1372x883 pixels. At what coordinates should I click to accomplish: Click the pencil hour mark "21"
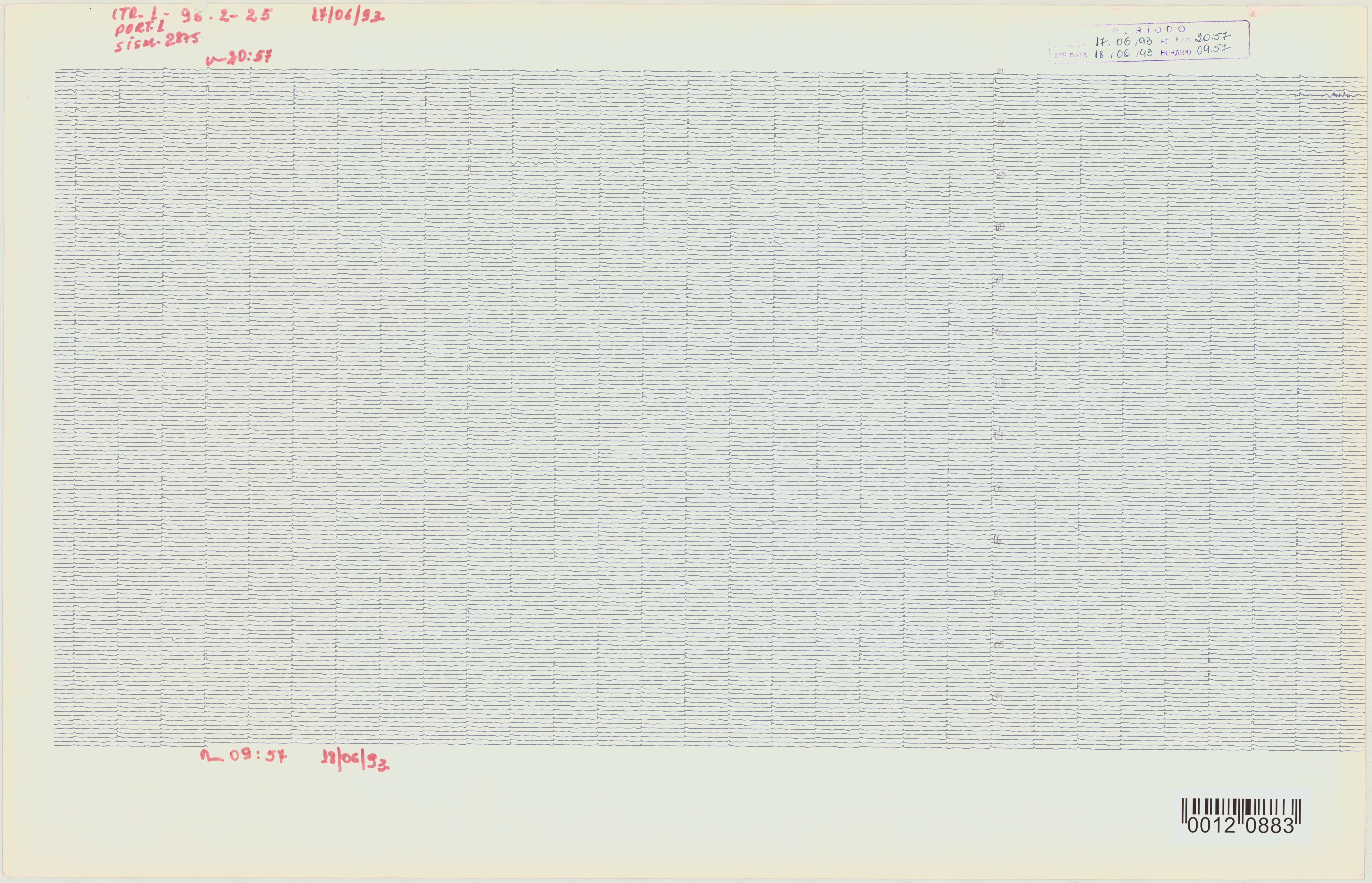pos(1000,71)
